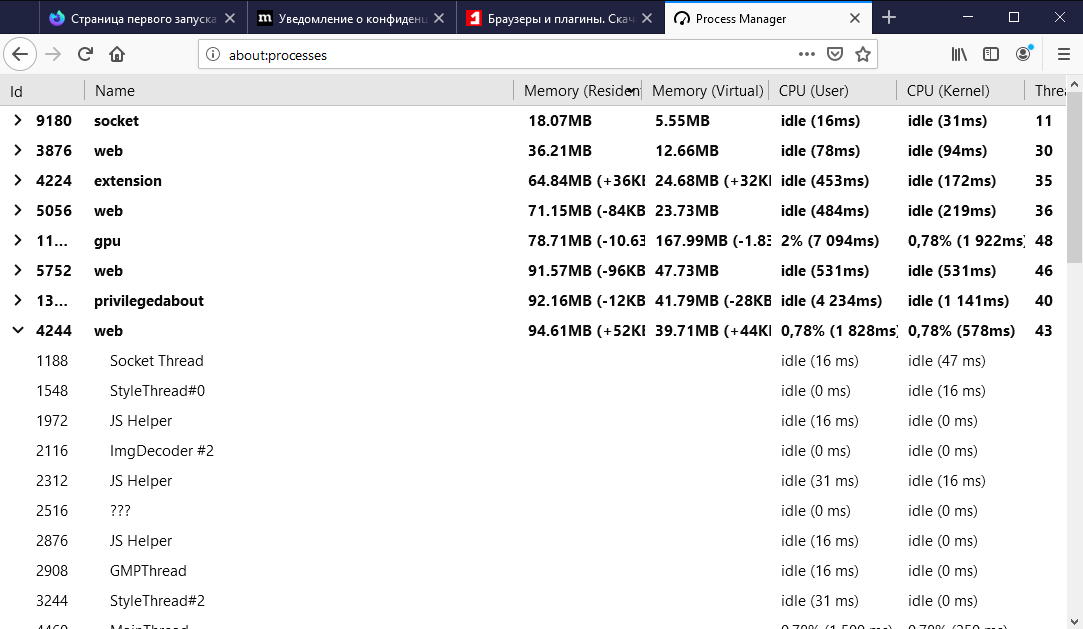Expand web process 5056 threads
This screenshot has width=1083, height=629.
pyautogui.click(x=18, y=211)
